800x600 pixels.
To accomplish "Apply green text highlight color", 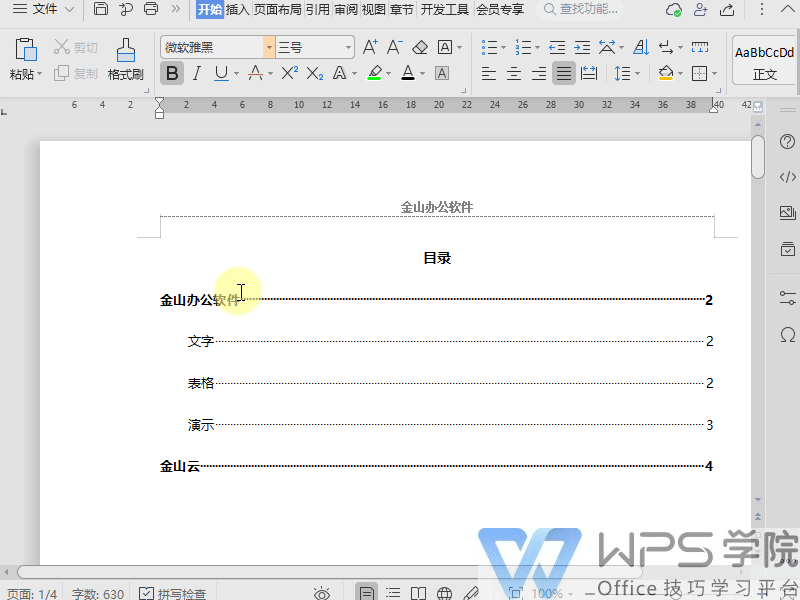I will tap(374, 73).
